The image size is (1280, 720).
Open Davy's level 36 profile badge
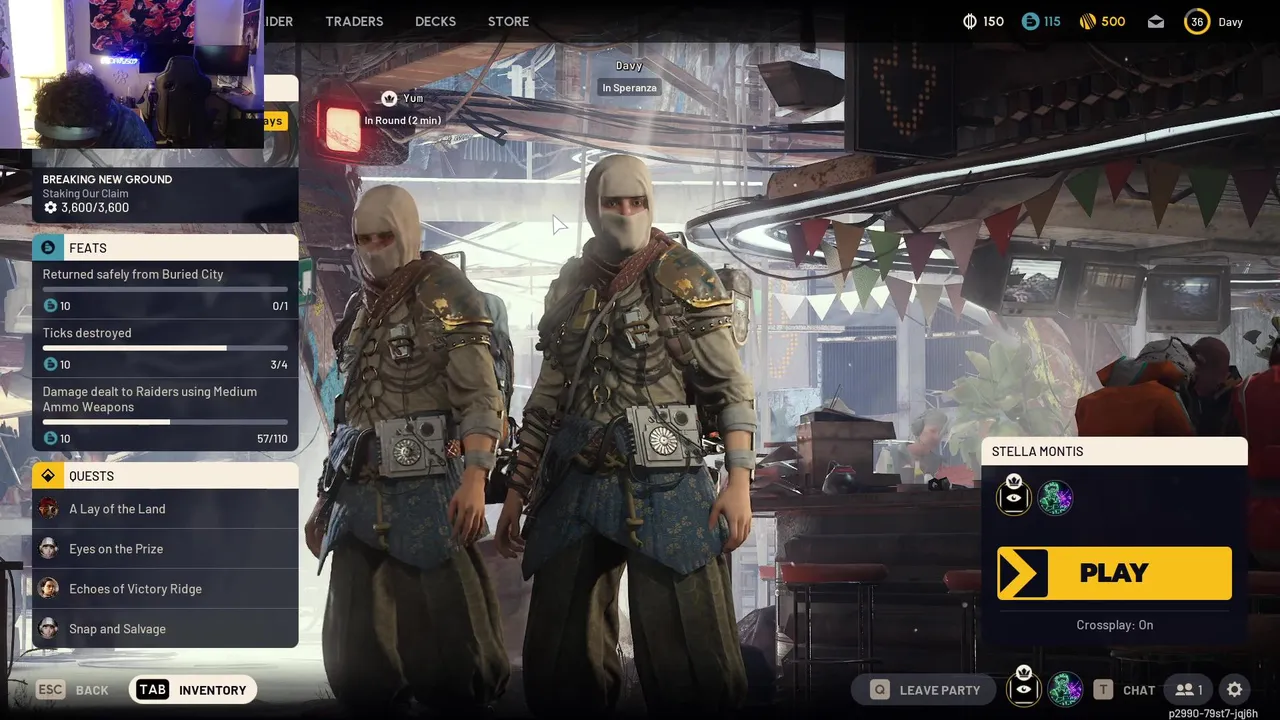coord(1196,21)
